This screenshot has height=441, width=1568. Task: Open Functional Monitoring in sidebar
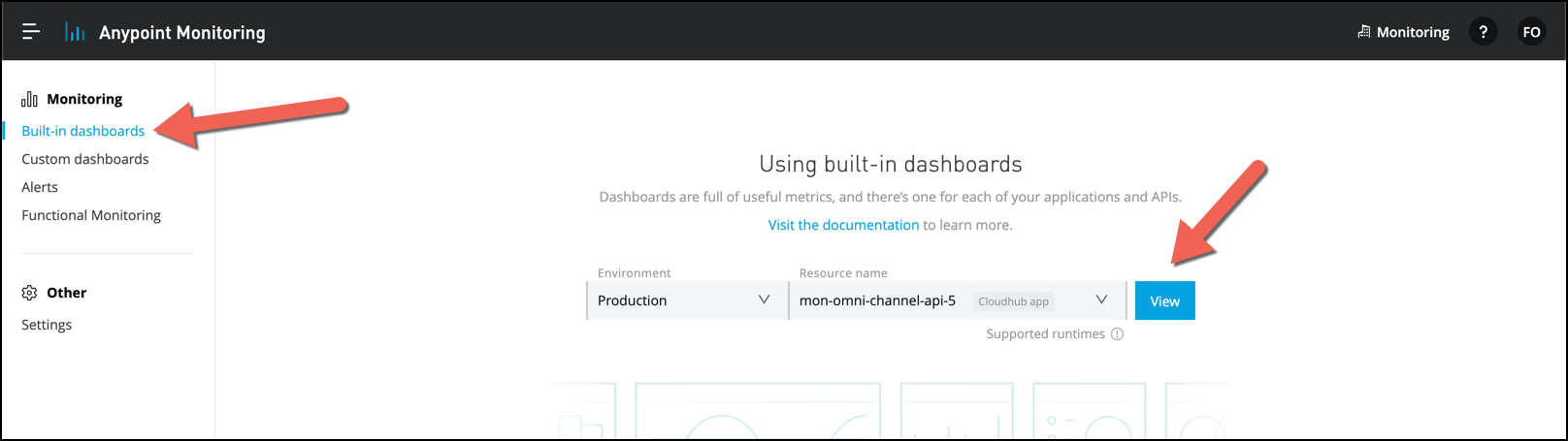tap(91, 215)
